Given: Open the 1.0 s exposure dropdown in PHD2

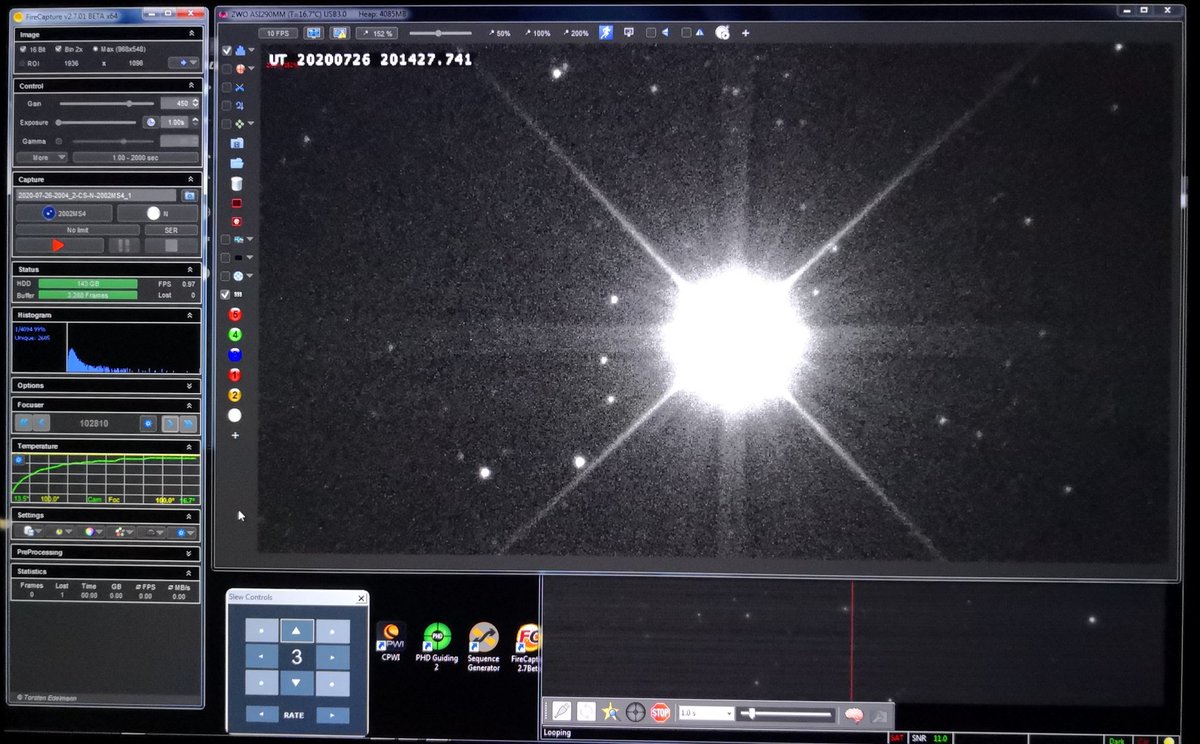Looking at the screenshot, I should pyautogui.click(x=729, y=711).
